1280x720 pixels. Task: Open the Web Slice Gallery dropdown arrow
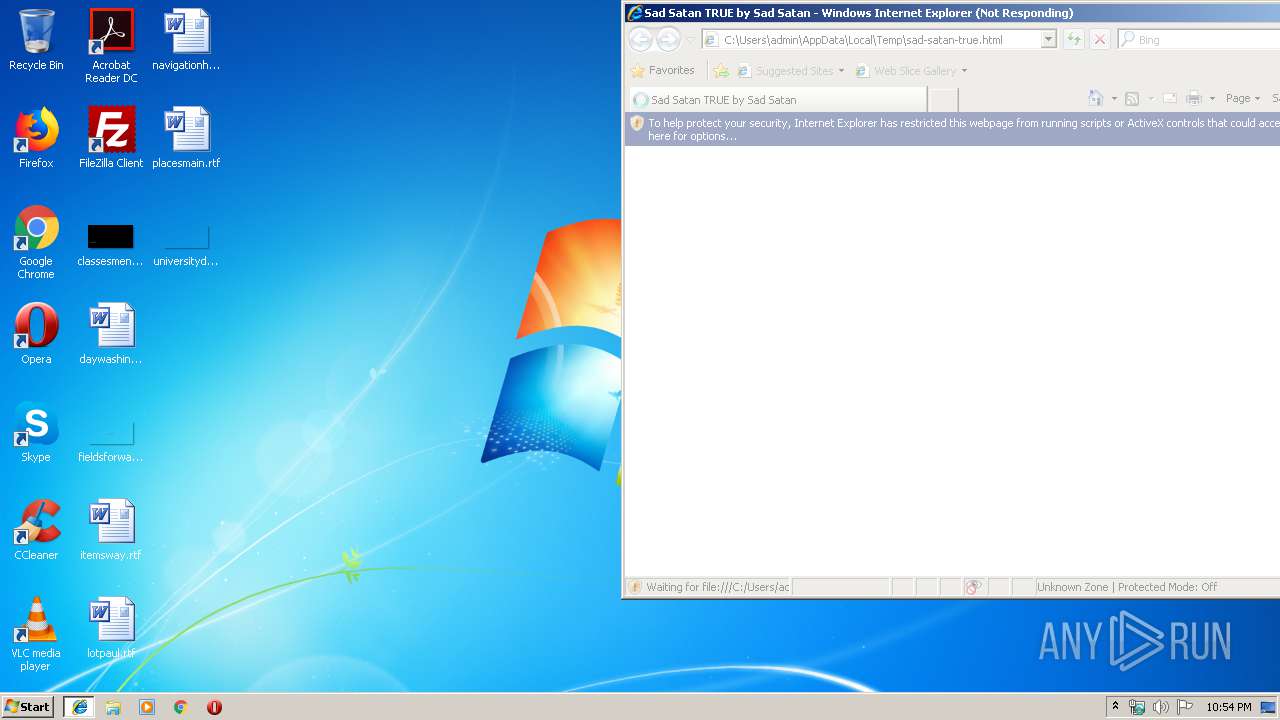[964, 71]
